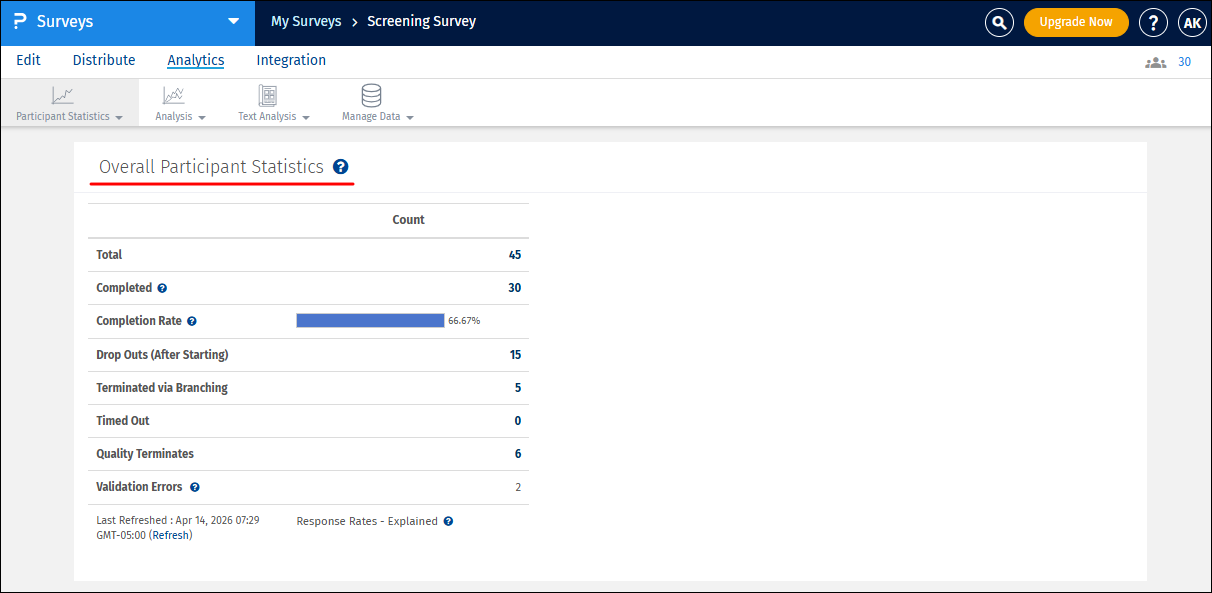Click the Analysis graph icon
Screen dimensions: 1212x593
tap(173, 96)
